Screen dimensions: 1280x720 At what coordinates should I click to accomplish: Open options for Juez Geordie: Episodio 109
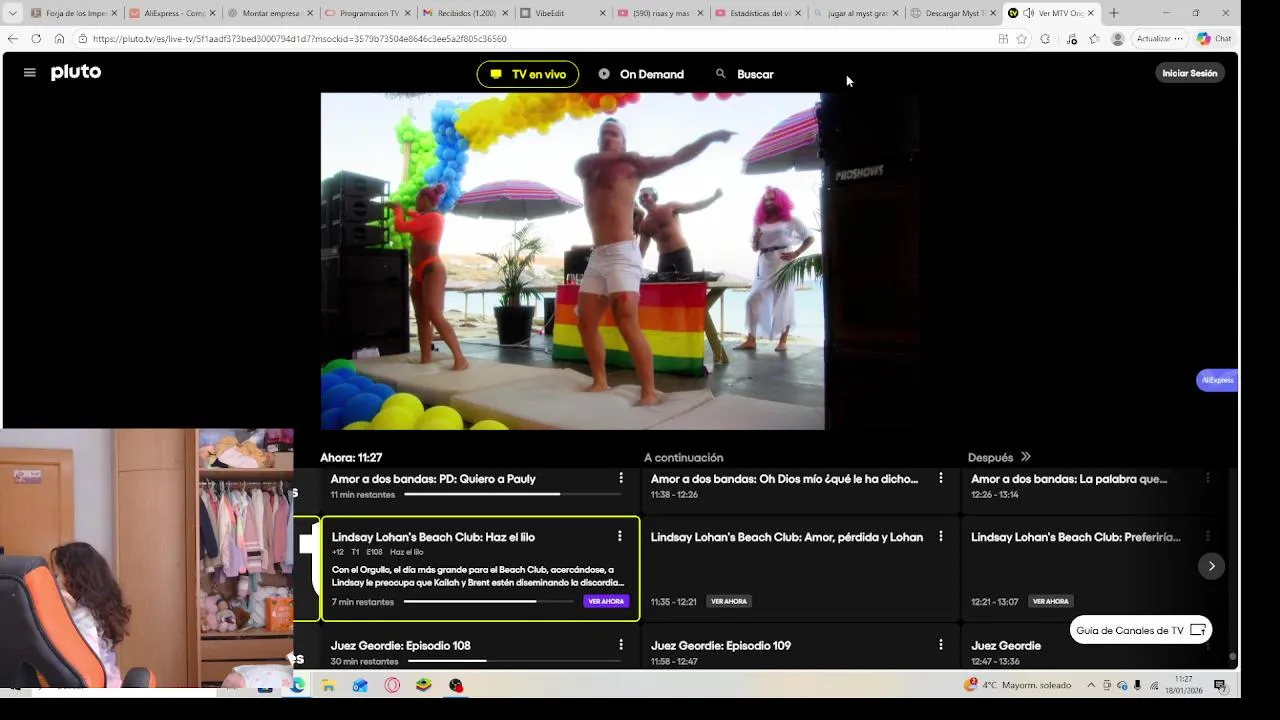(941, 645)
